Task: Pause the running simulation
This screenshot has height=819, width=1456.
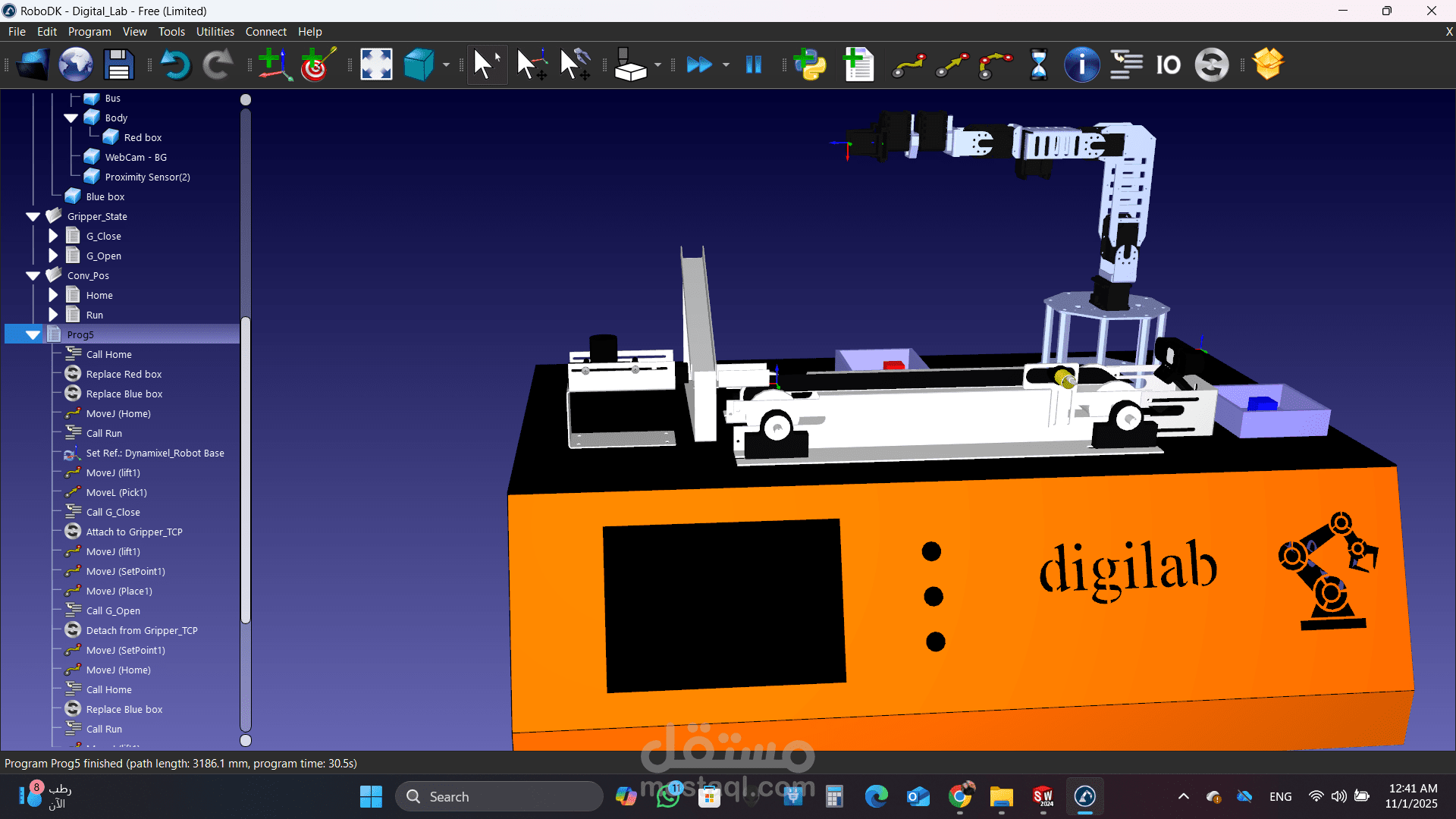Action: tap(753, 64)
